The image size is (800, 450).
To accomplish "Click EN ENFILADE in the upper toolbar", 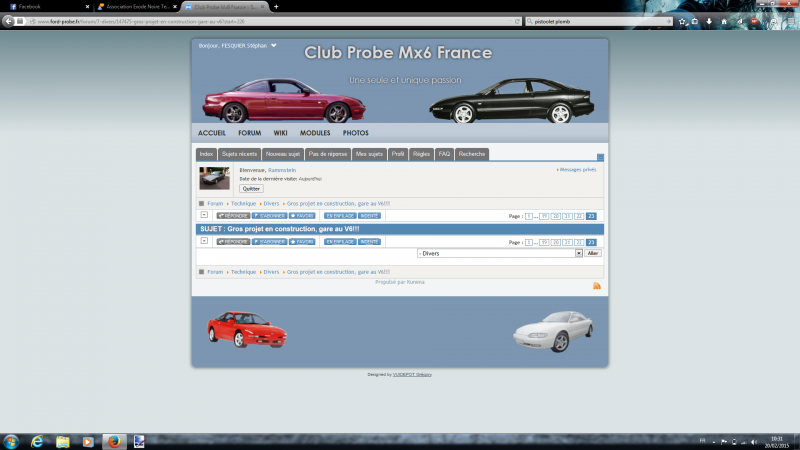I will pyautogui.click(x=340, y=216).
